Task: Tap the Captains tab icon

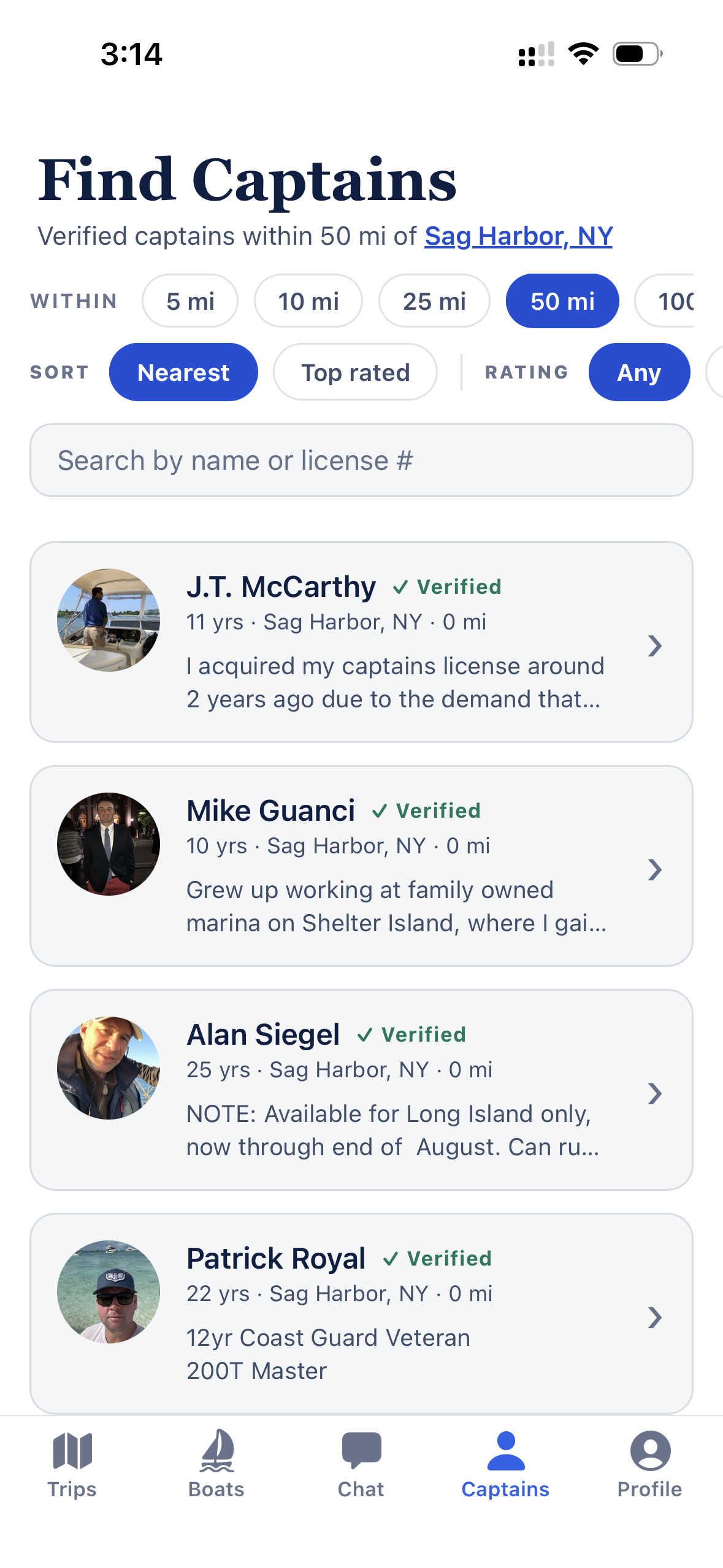Action: click(506, 1451)
